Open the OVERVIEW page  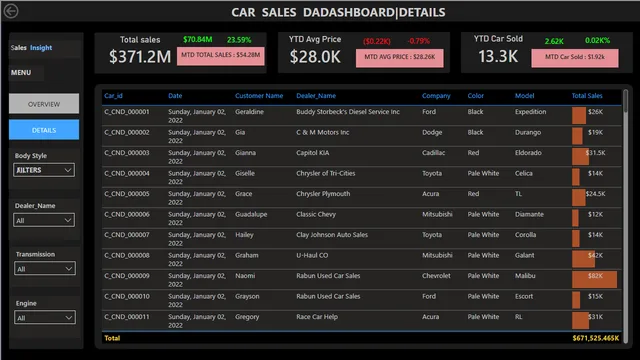(x=44, y=104)
